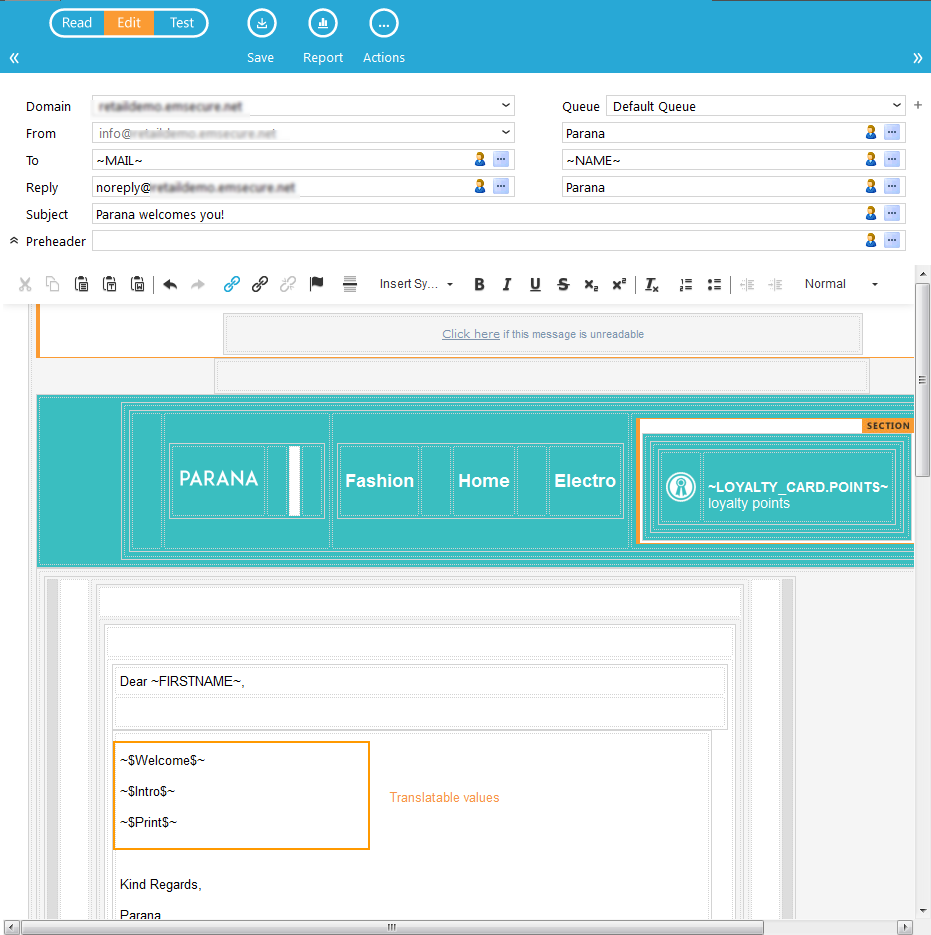Click the remove format icon
Screen dimensions: 931x935
pos(652,284)
